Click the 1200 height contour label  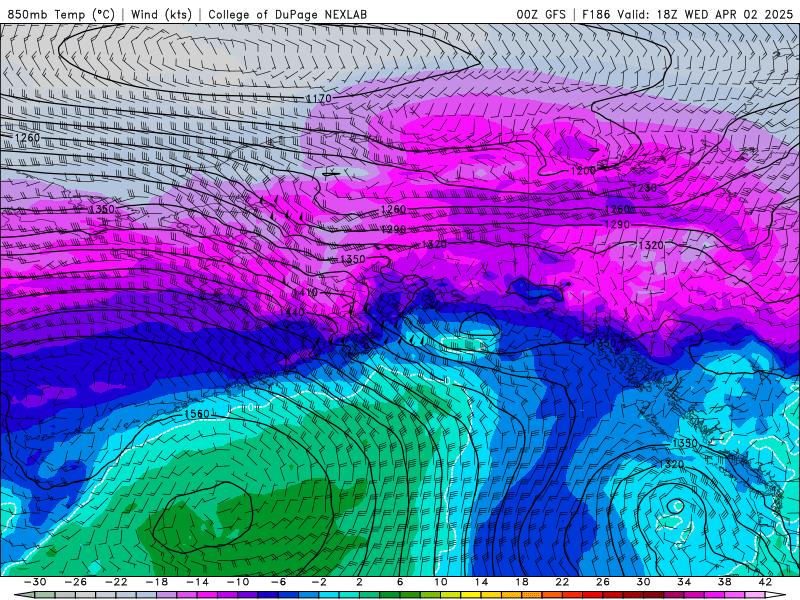(583, 170)
